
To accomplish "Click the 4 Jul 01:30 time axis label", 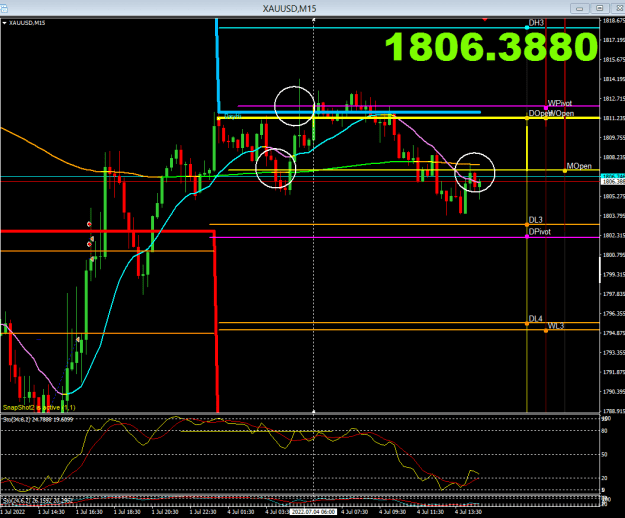I will coord(241,512).
